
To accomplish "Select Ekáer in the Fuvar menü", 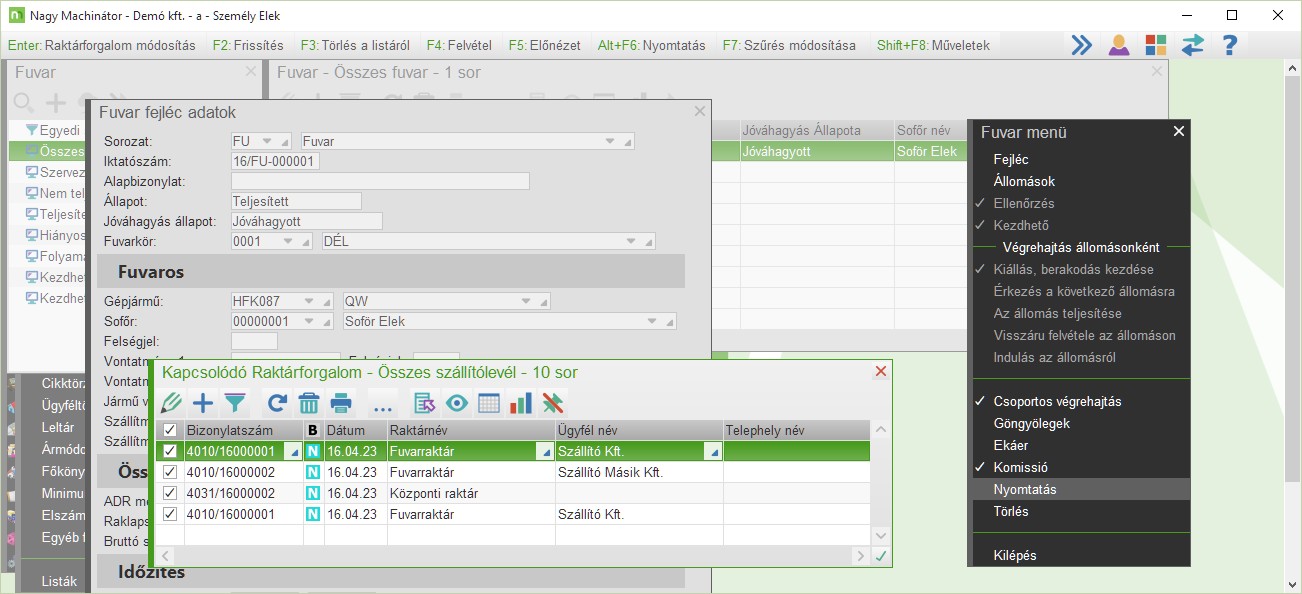I will pyautogui.click(x=1010, y=445).
